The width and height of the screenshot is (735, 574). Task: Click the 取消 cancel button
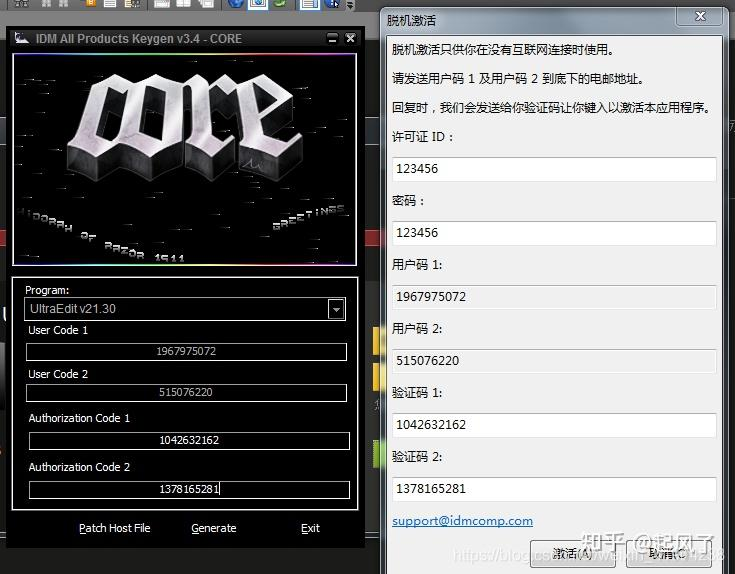click(x=666, y=553)
